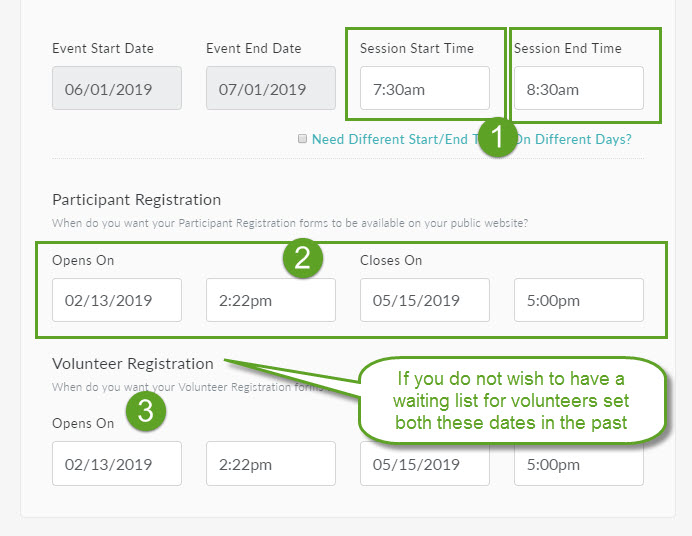This screenshot has height=536, width=692.
Task: Click the Volunteer Registration closing date 05/15/2019 field
Action: 425,470
